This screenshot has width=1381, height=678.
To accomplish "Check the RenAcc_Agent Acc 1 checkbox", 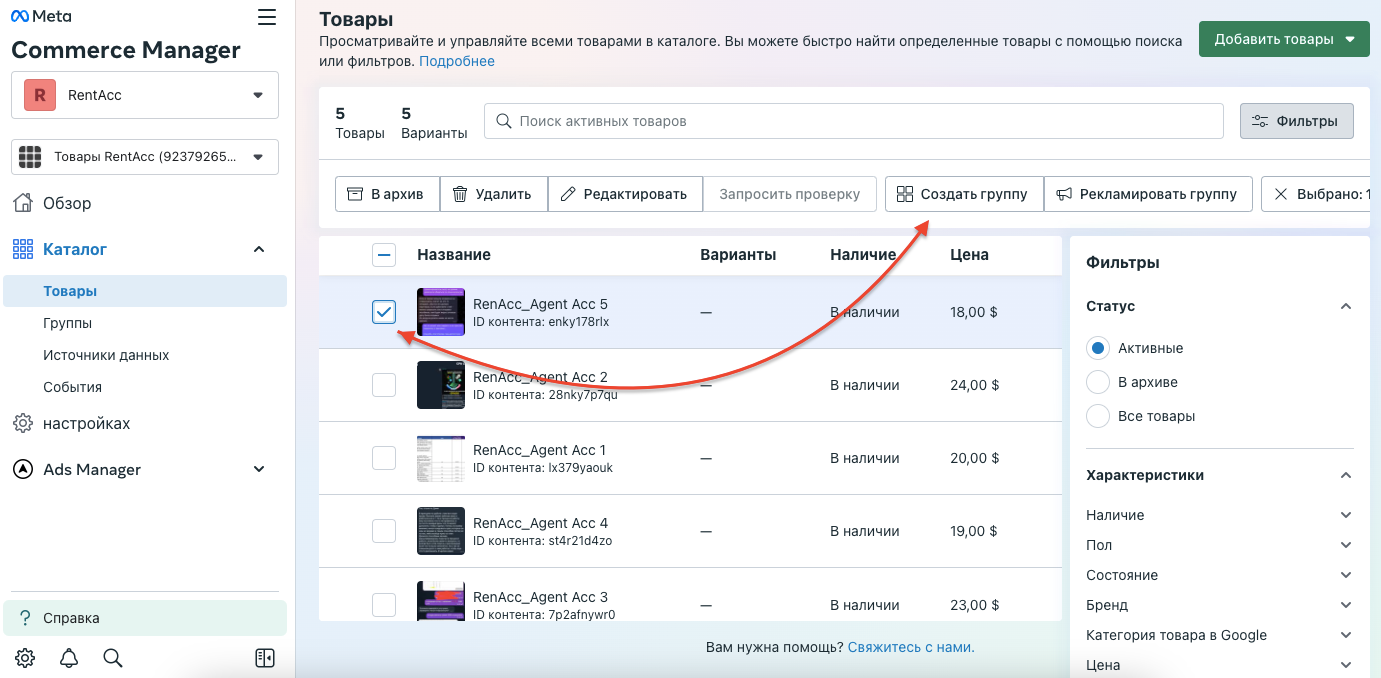I will point(384,458).
